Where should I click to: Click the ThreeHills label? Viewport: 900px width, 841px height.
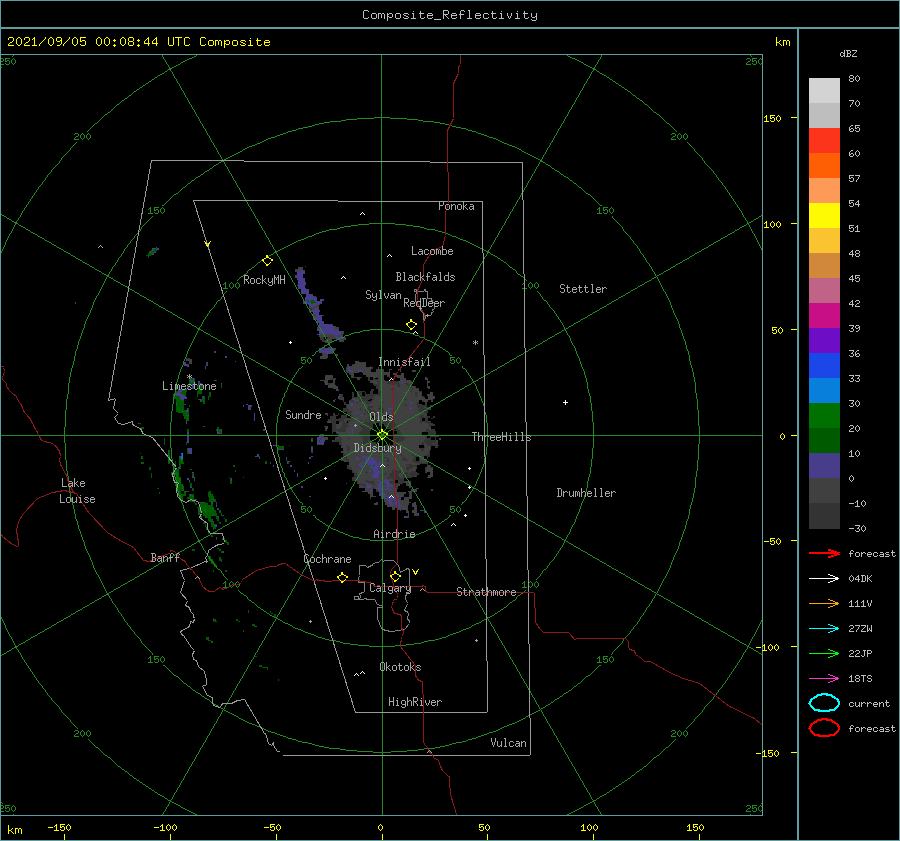coord(502,437)
